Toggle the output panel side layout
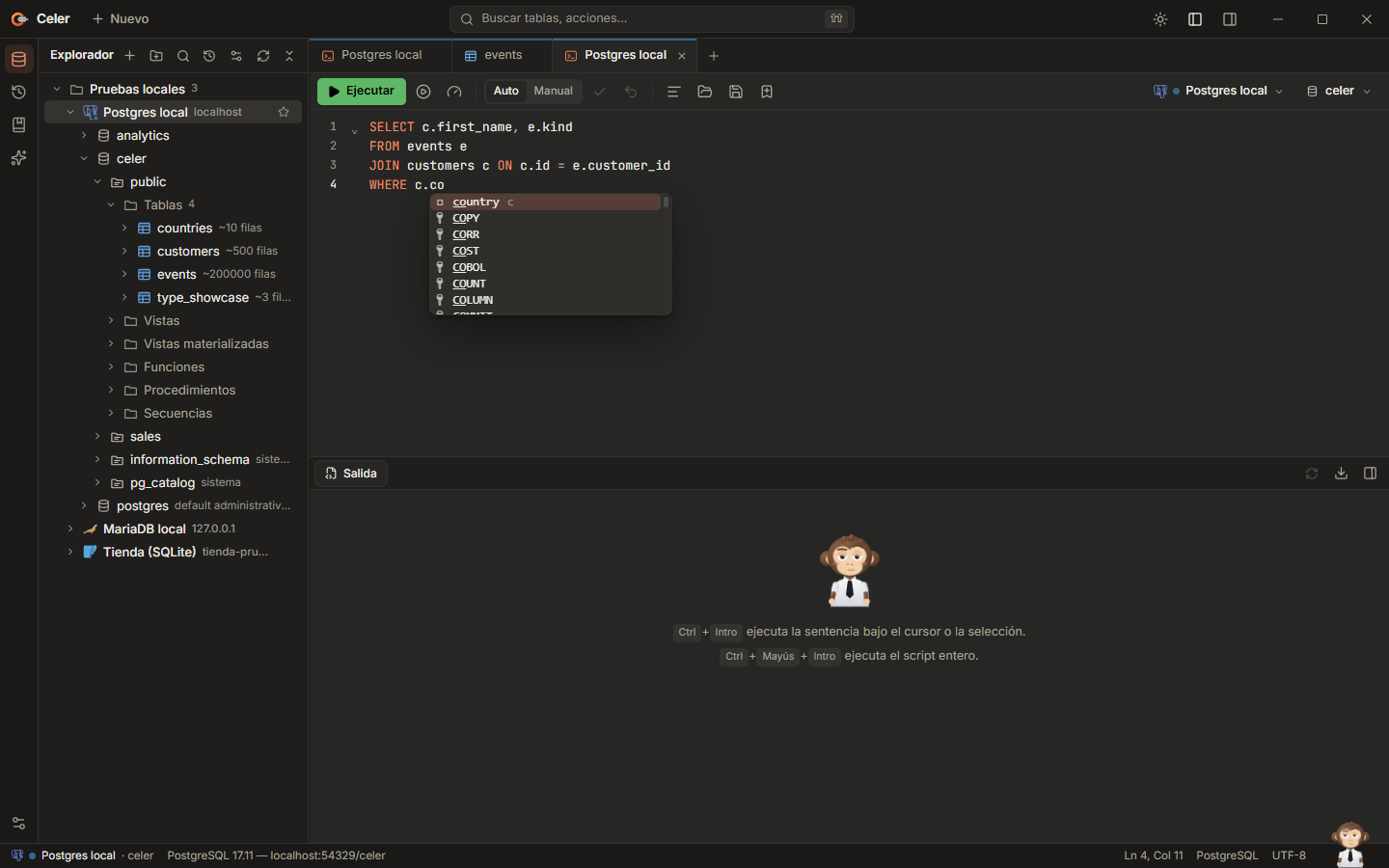The image size is (1389, 868). pos(1370,474)
